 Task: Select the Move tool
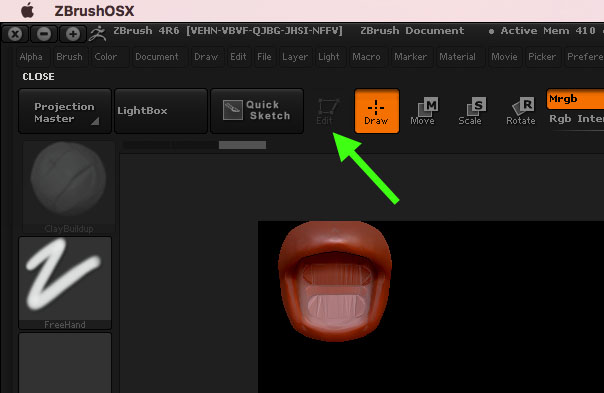click(423, 111)
